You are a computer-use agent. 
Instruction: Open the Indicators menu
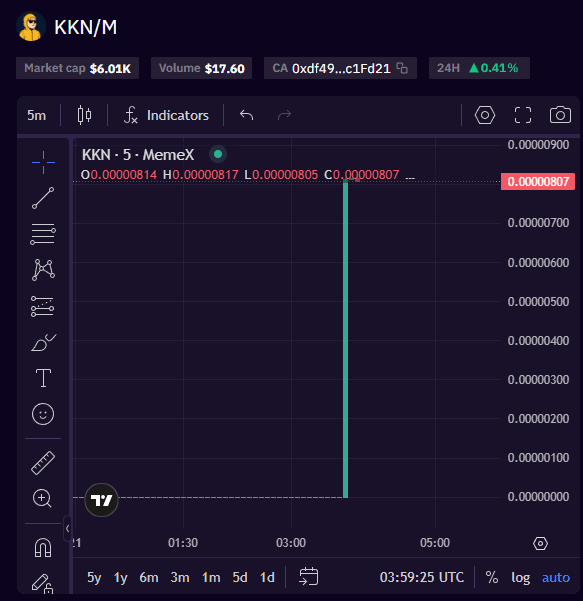(x=166, y=115)
